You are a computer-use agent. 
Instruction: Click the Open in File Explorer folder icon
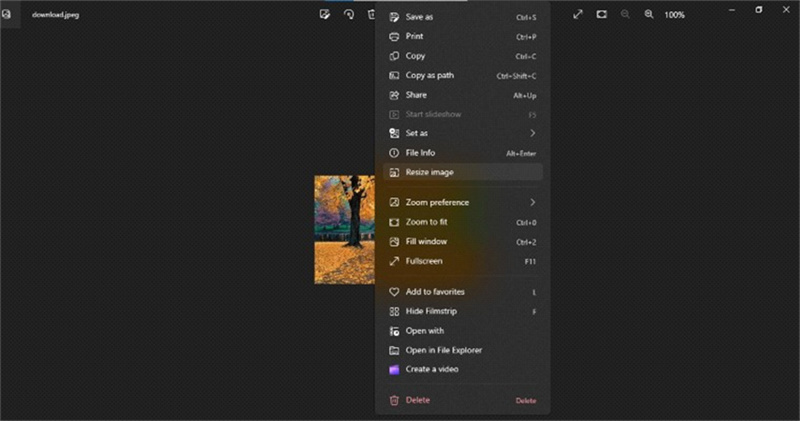(x=394, y=351)
